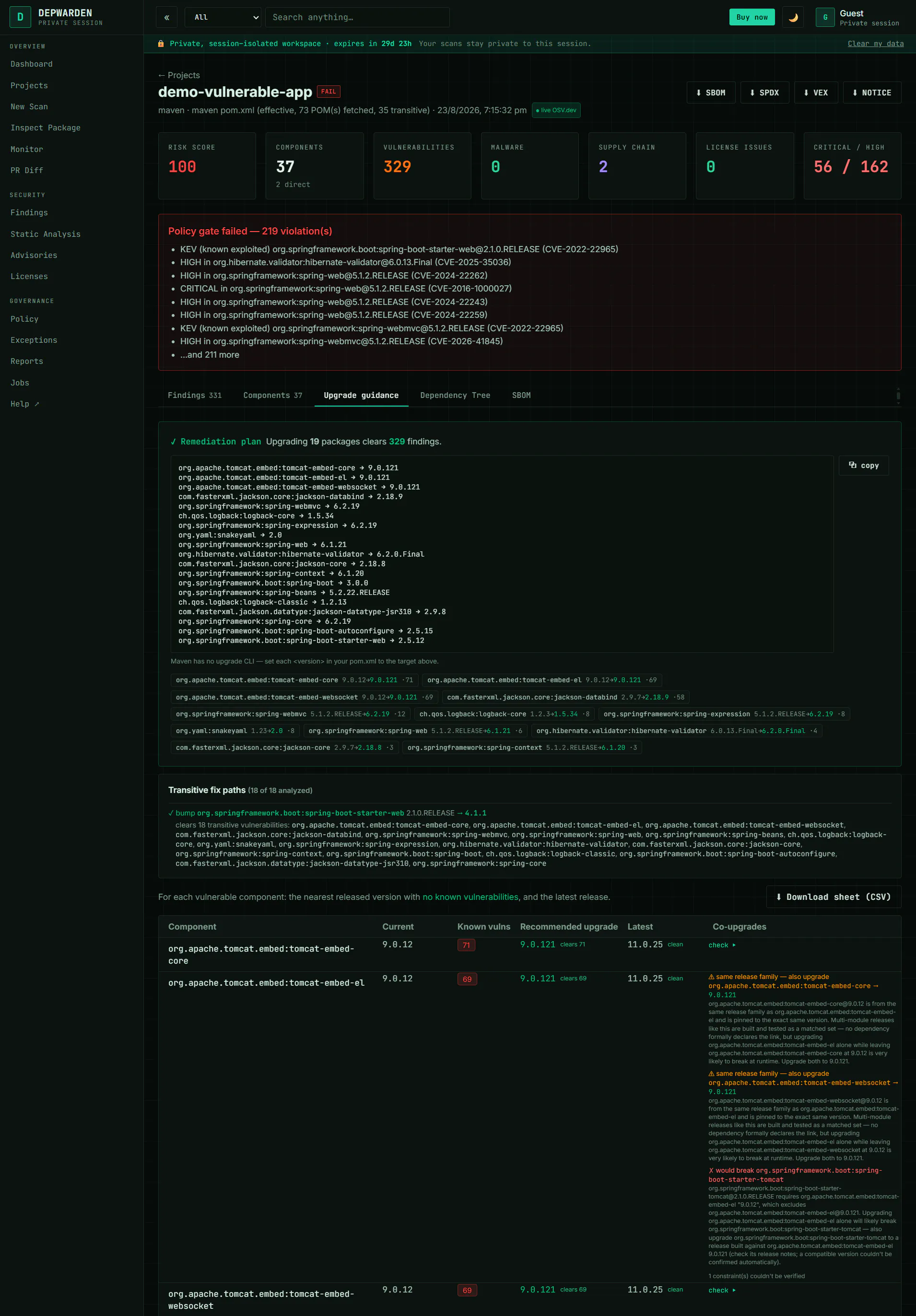Click Clear my data link
Screen dimensions: 916x1316
coord(875,44)
